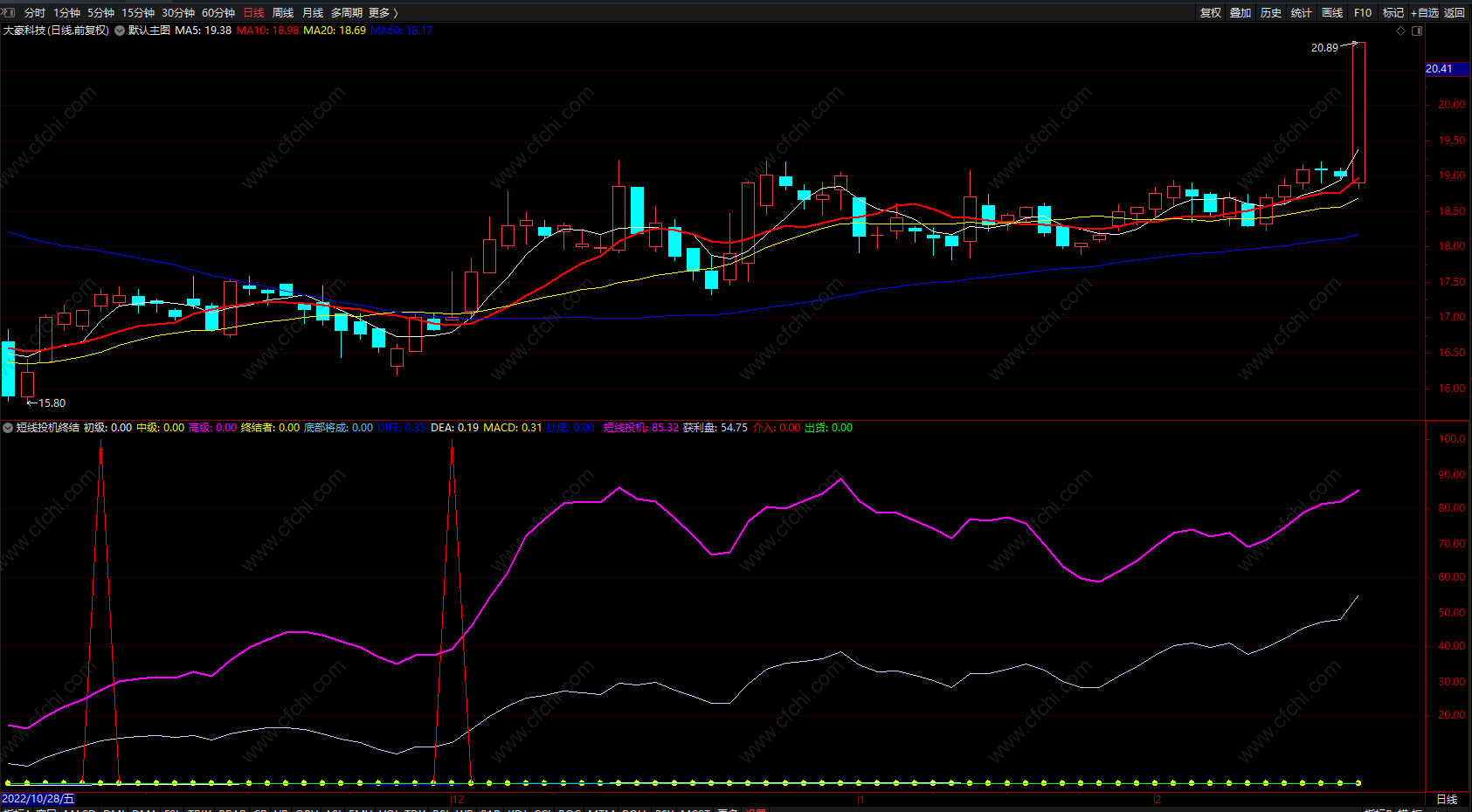Click the diamond icon on main chart

point(1401,31)
